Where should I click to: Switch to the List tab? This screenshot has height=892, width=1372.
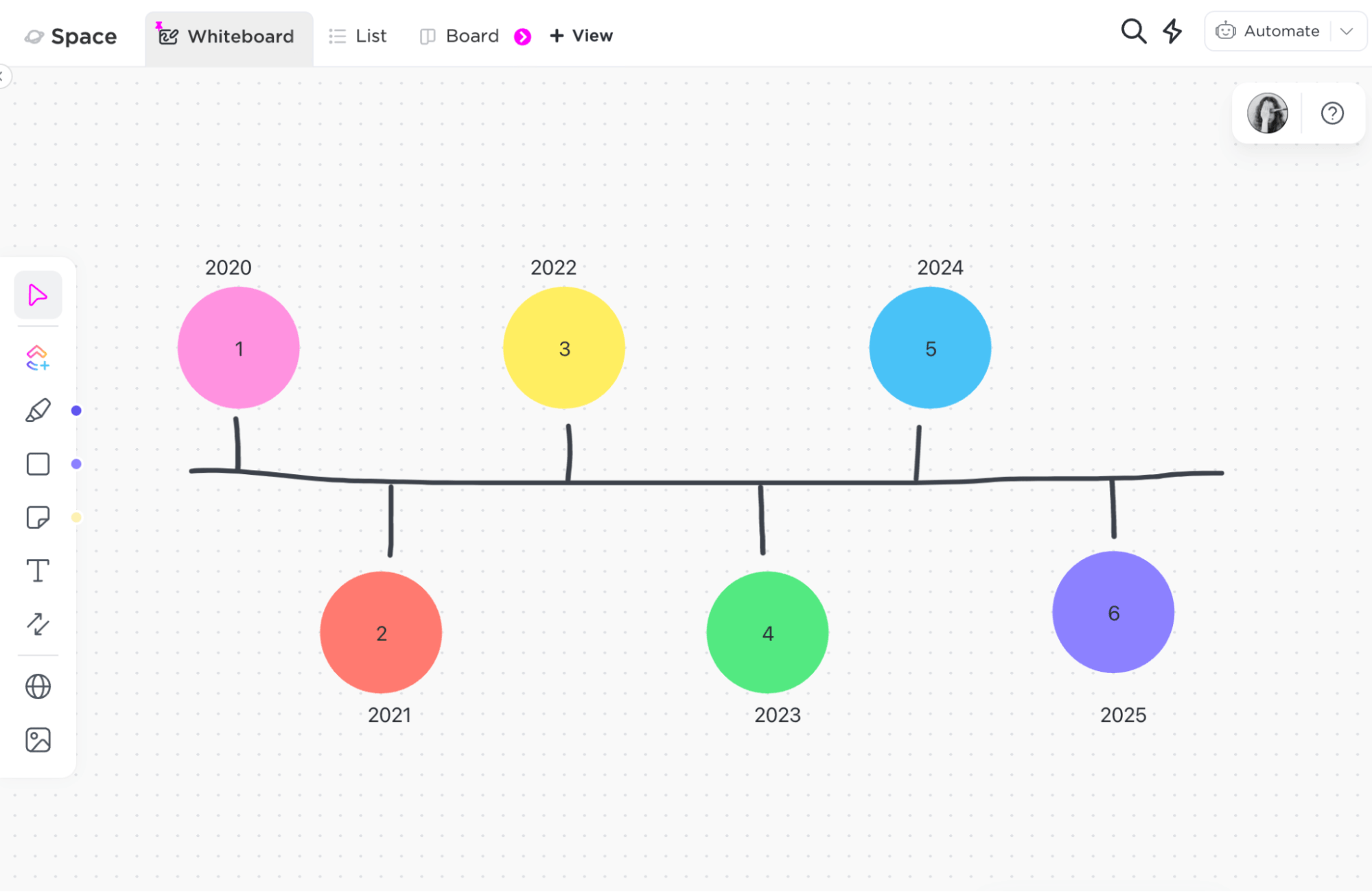click(358, 36)
